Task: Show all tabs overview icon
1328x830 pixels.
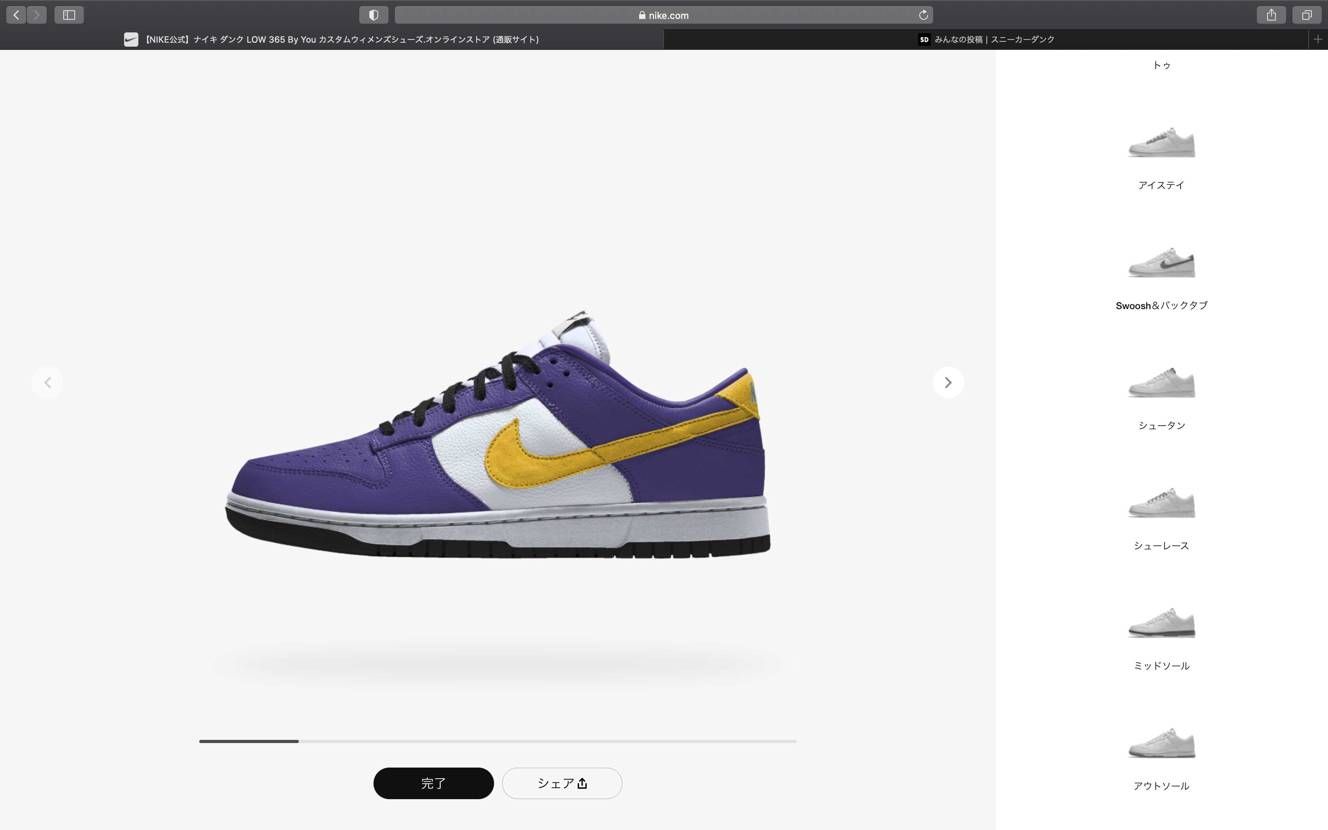Action: (x=1306, y=15)
